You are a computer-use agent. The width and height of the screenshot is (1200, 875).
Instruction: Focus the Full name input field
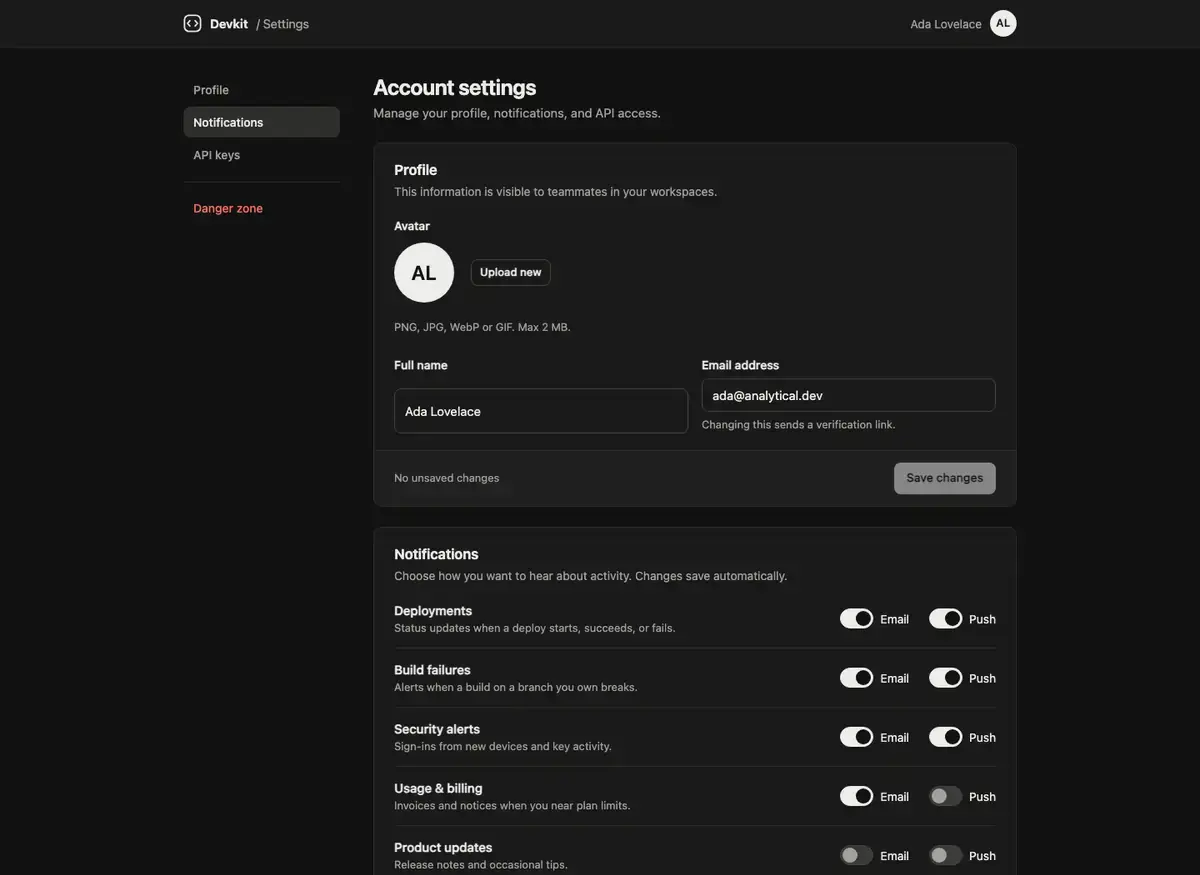[x=541, y=411]
